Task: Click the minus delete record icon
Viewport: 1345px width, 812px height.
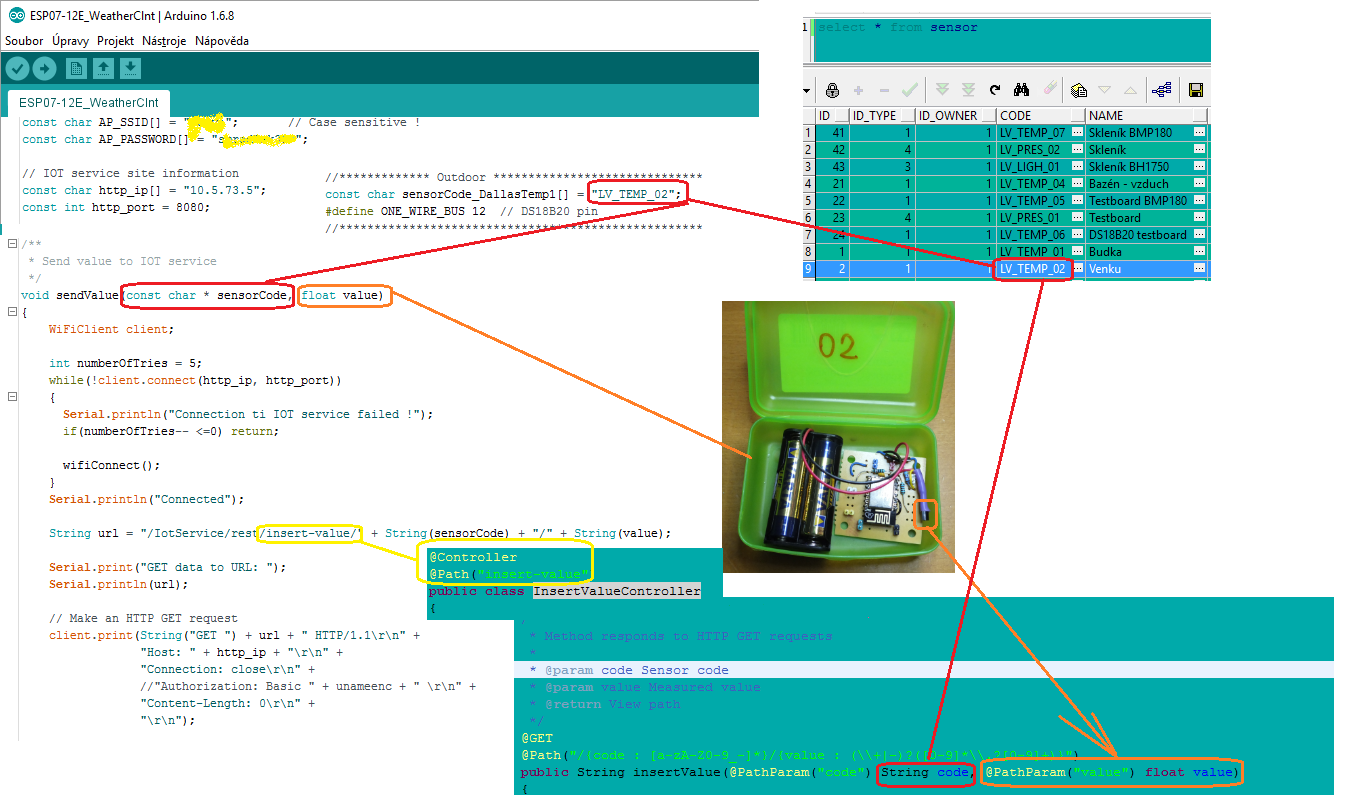Action: pos(883,90)
